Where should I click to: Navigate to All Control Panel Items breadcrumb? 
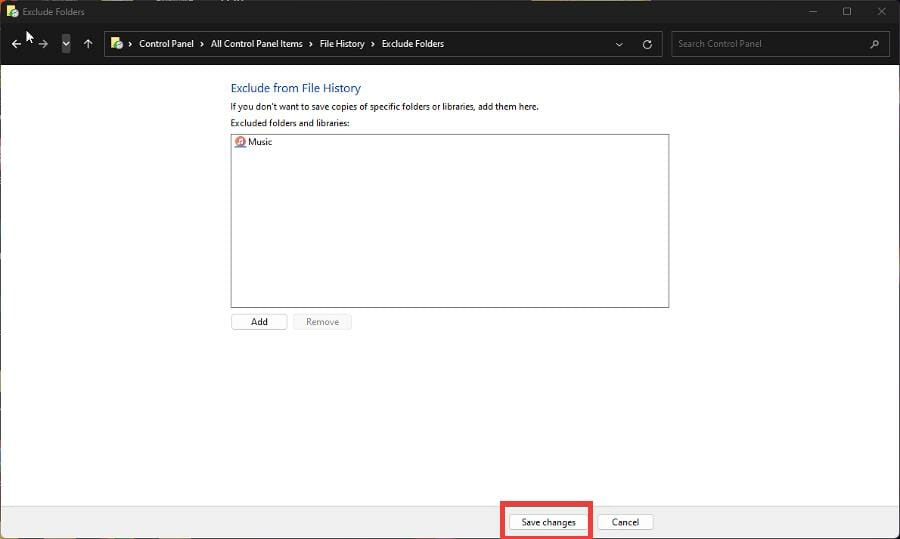pyautogui.click(x=256, y=44)
